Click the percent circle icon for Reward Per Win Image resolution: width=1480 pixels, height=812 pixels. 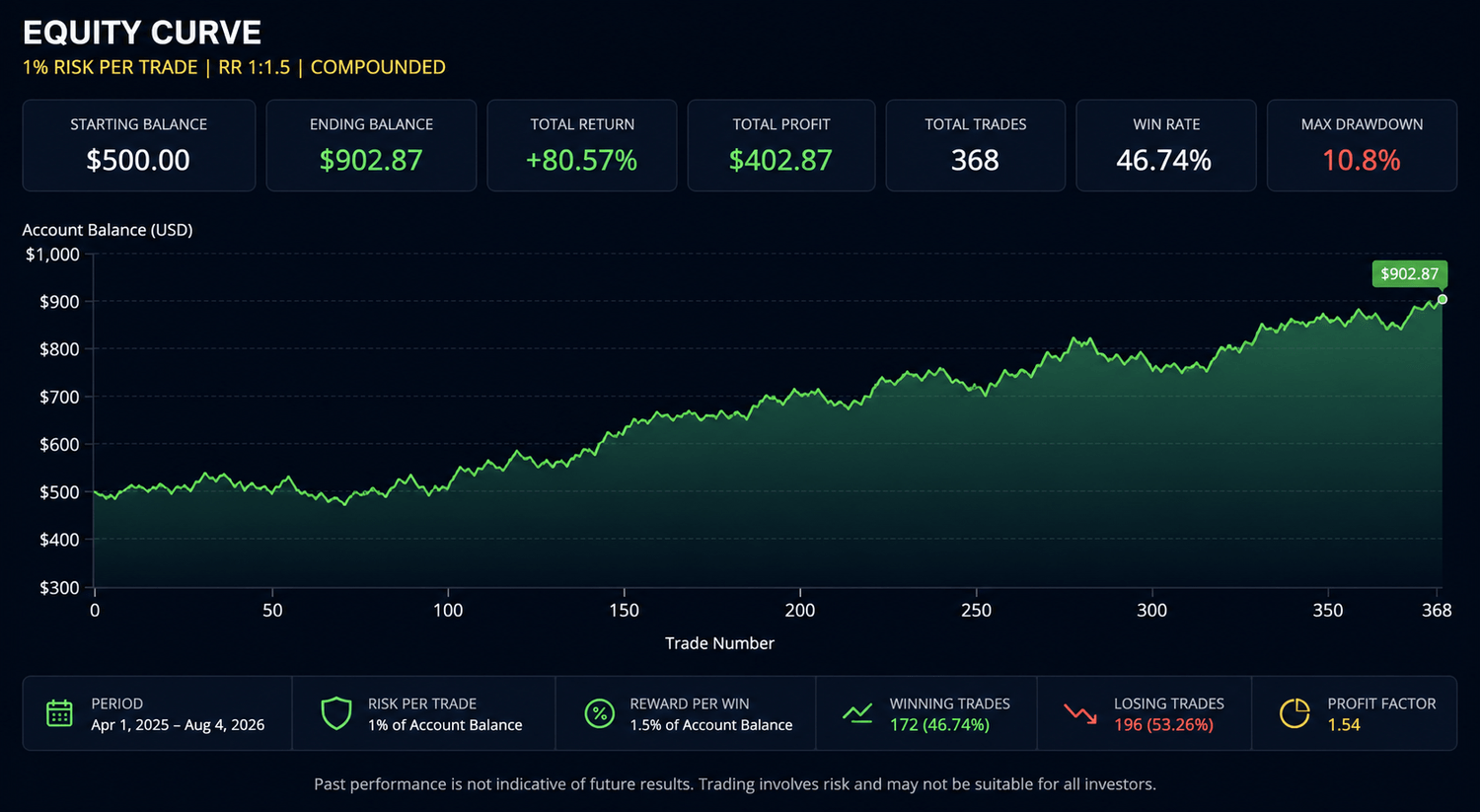click(x=599, y=713)
